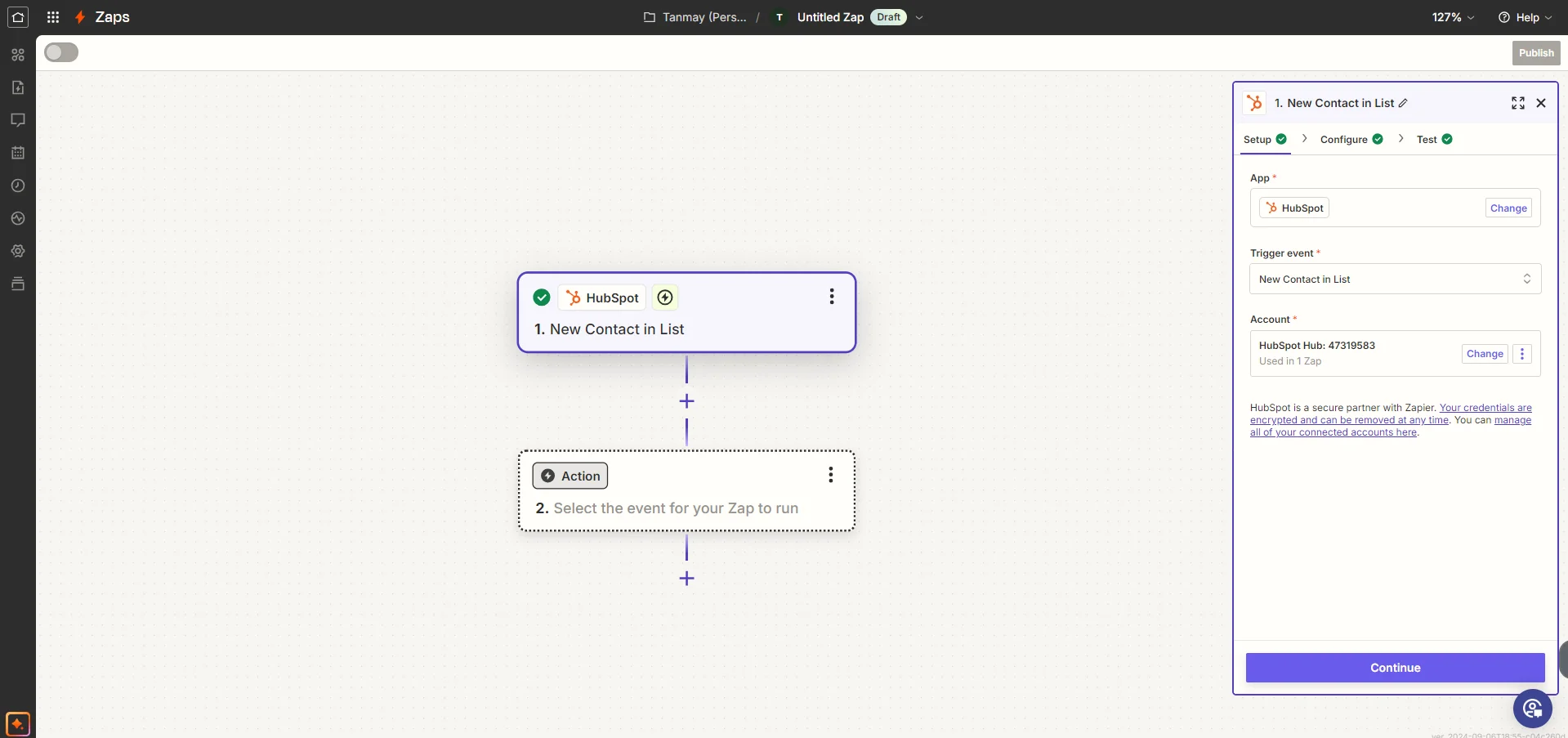
Task: Click the HubSpot chip in trigger card
Action: point(602,297)
